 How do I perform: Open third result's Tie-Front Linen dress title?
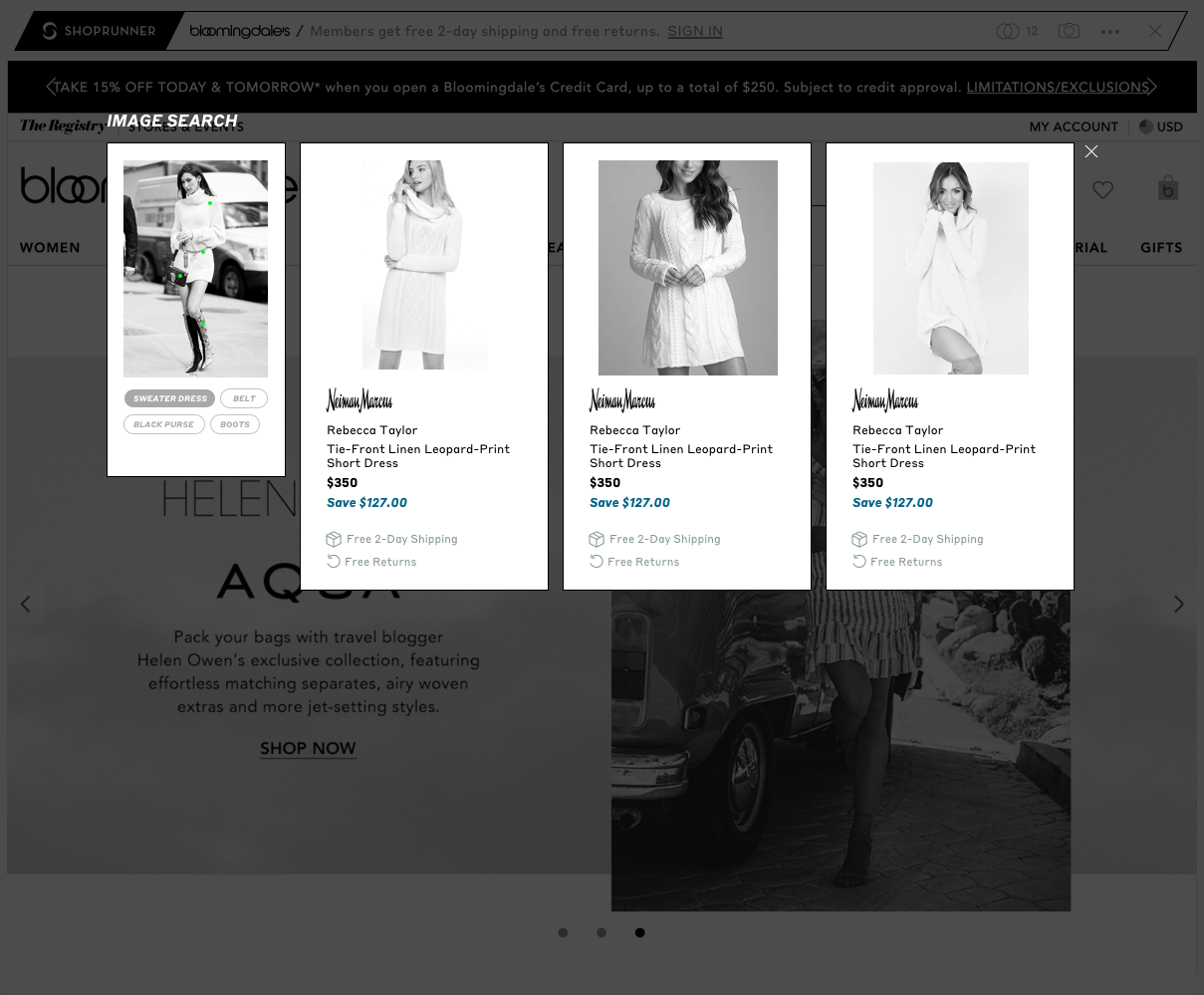944,455
